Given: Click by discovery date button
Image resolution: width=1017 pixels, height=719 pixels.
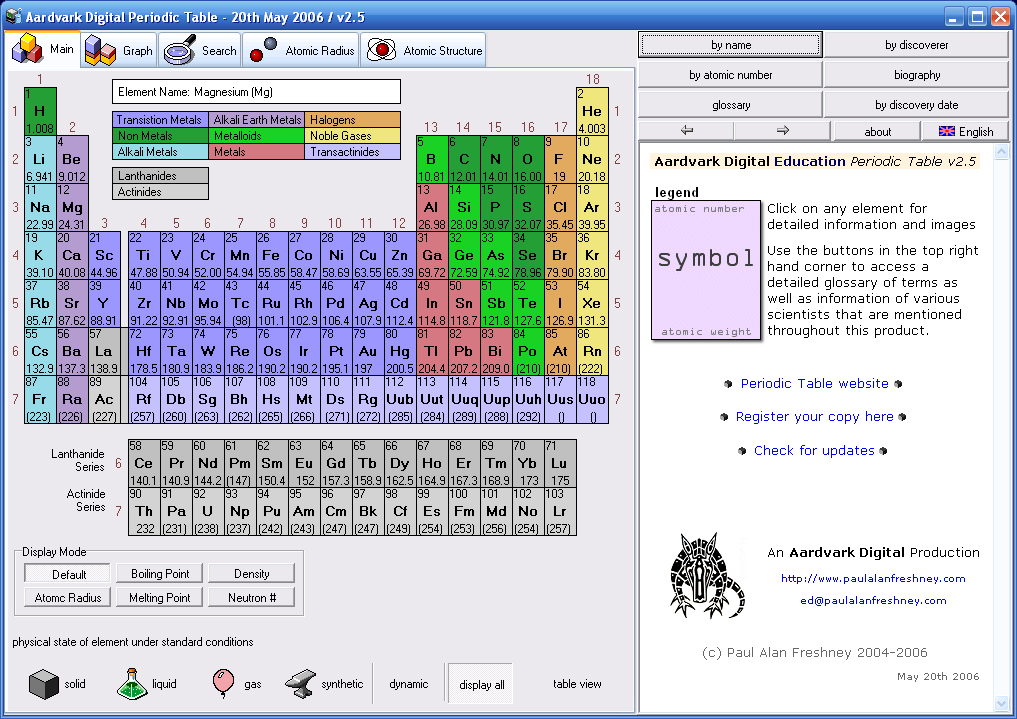Looking at the screenshot, I should pos(916,104).
